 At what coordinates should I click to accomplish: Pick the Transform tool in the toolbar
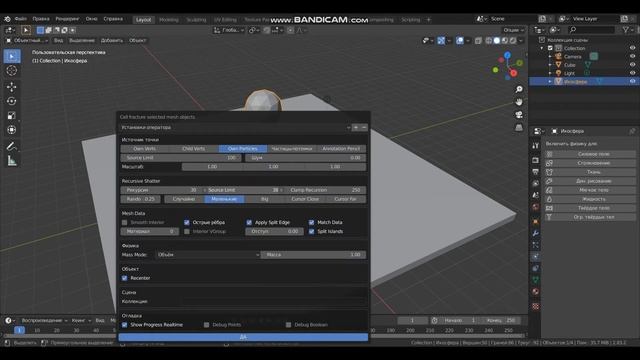12,130
